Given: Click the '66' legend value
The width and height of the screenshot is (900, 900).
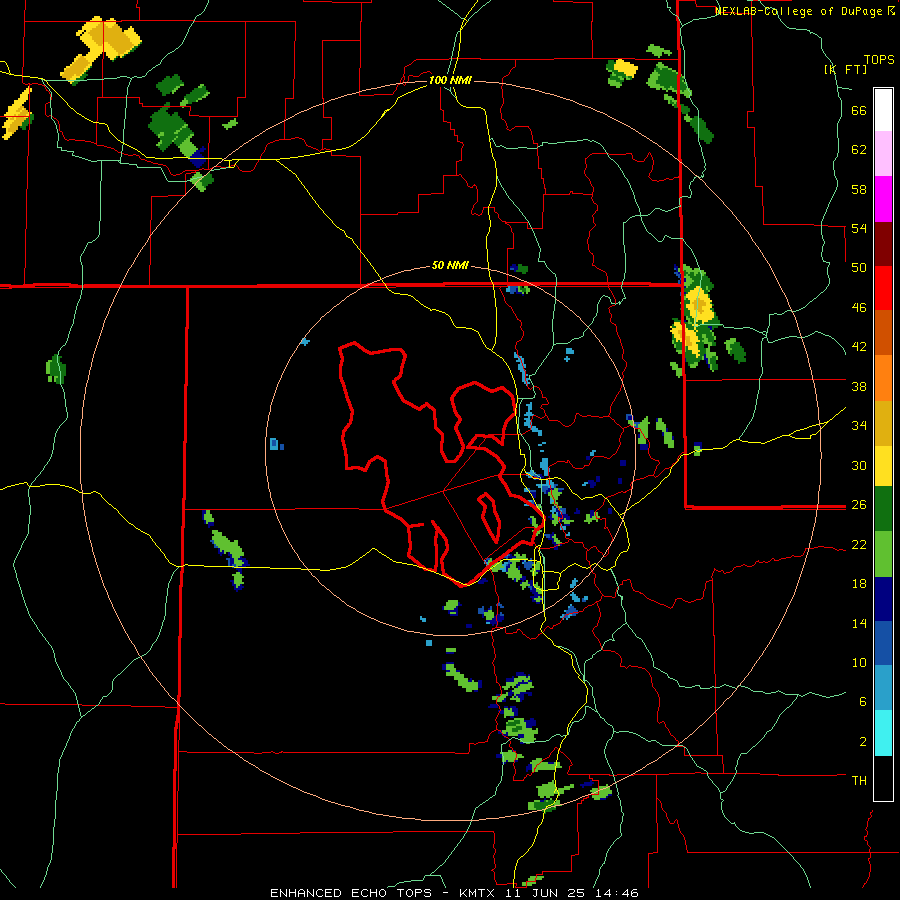Looking at the screenshot, I should pyautogui.click(x=859, y=110).
